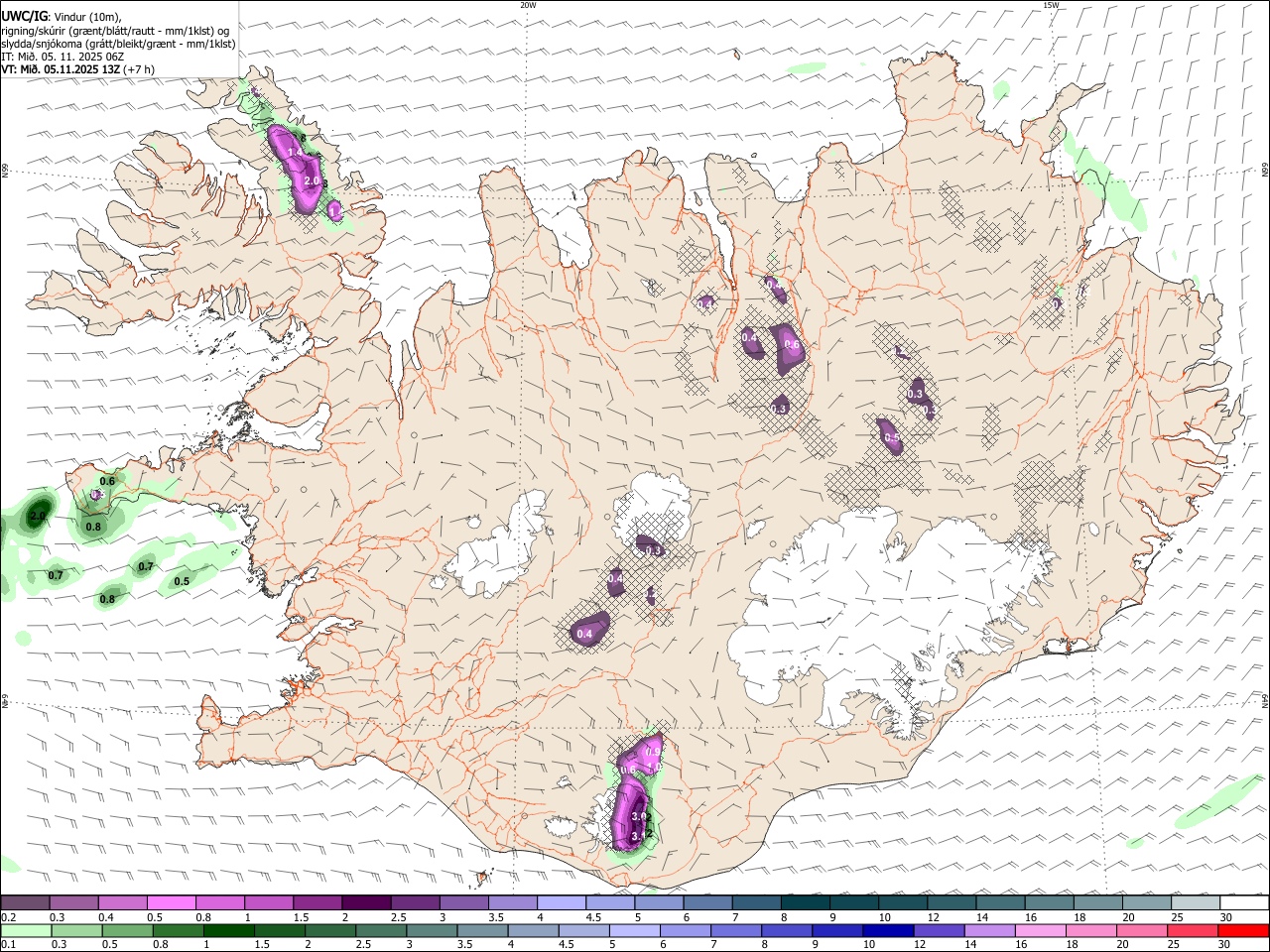Image resolution: width=1270 pixels, height=952 pixels.
Task: Choose the blue rain swatch labeled 8
Action: [787, 930]
